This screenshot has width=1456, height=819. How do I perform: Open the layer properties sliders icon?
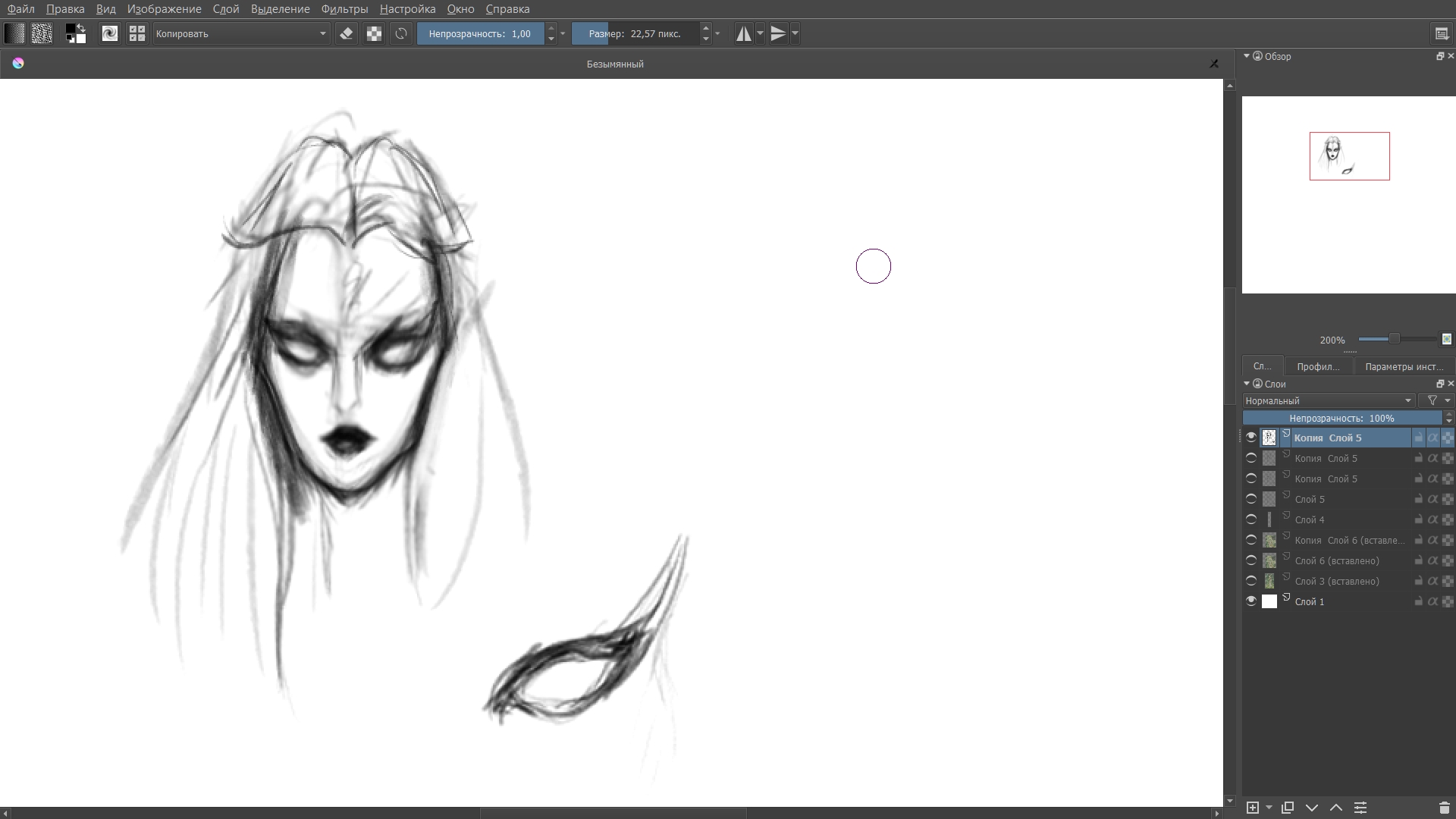click(1360, 808)
